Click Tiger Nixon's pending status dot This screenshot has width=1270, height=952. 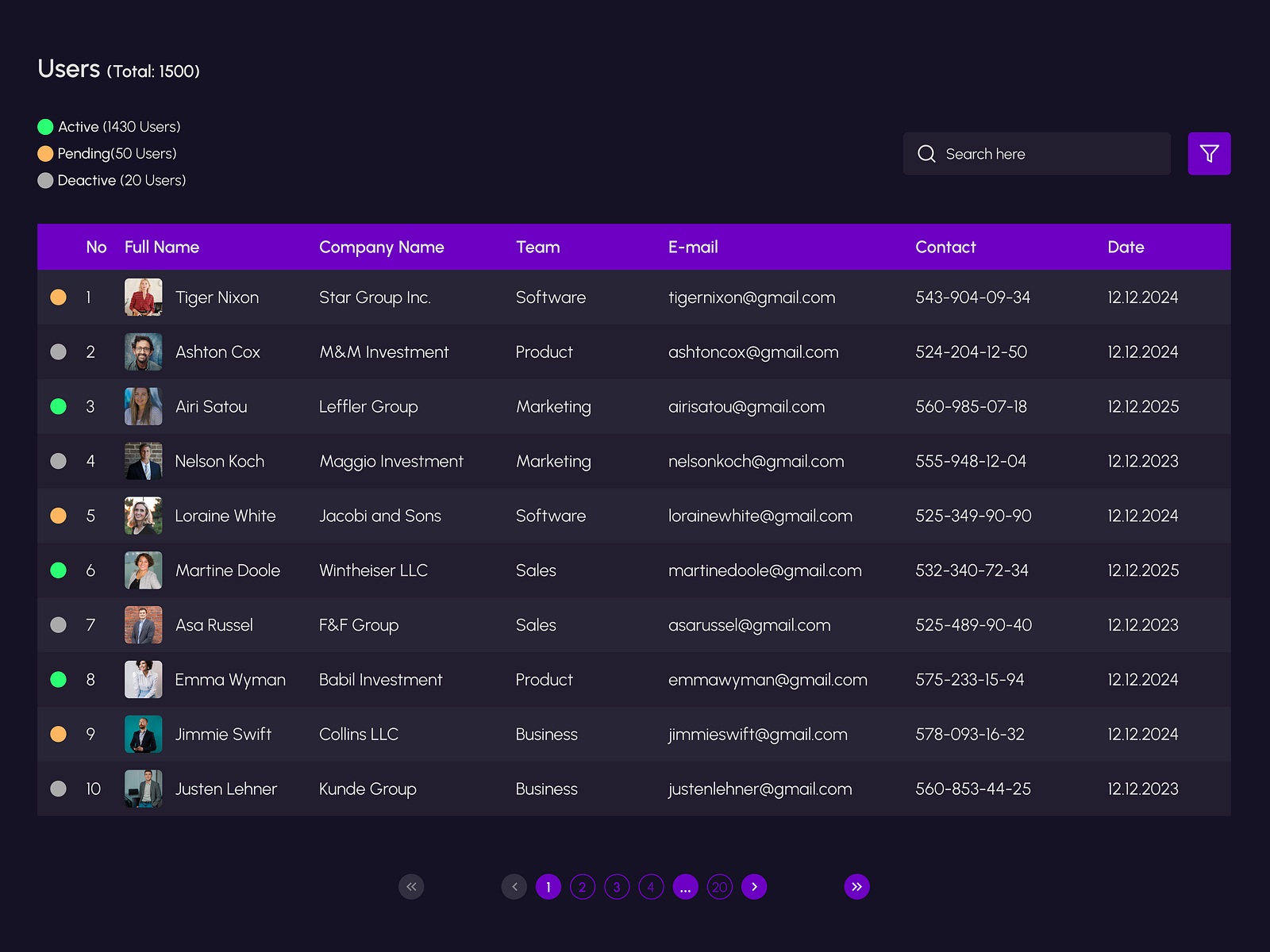[x=59, y=297]
